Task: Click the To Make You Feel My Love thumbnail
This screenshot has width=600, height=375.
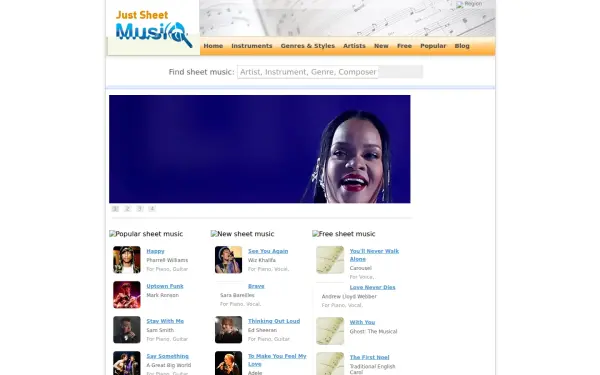Action: 228,363
